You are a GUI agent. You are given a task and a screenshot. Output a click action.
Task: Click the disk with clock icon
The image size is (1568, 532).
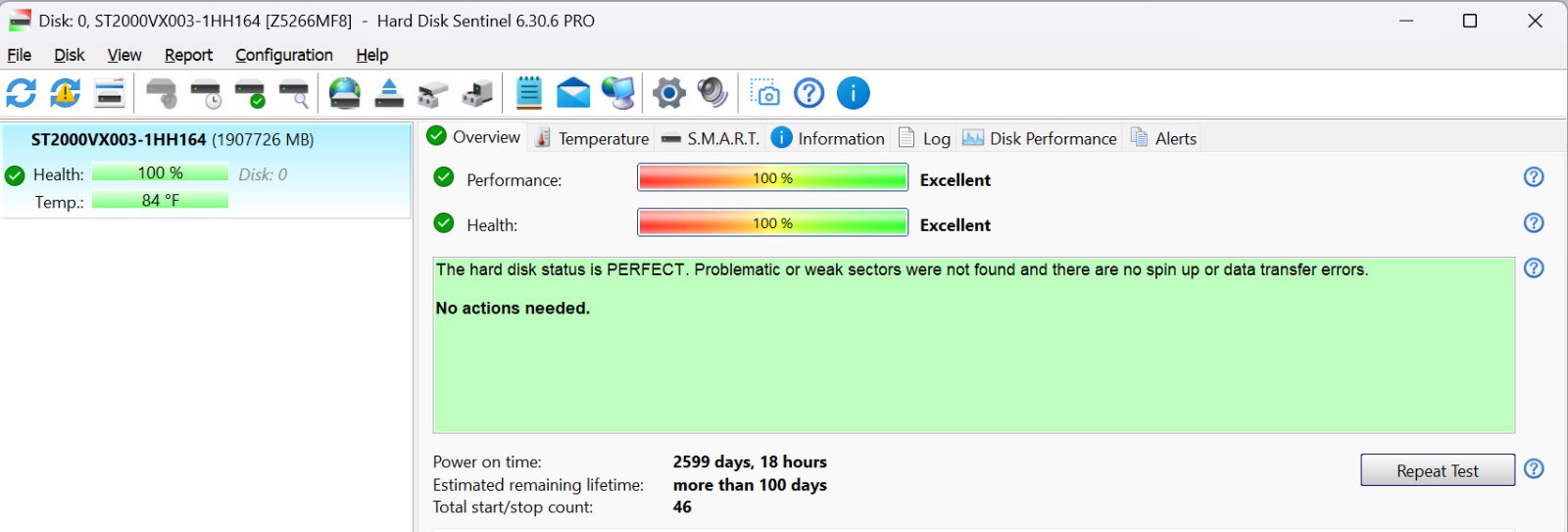click(206, 93)
